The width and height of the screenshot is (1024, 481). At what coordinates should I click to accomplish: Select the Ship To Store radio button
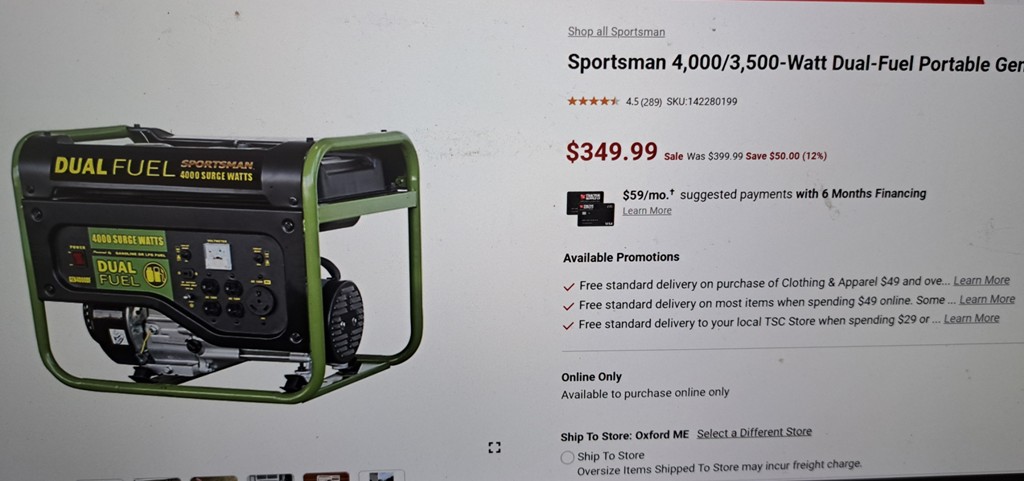coord(568,458)
